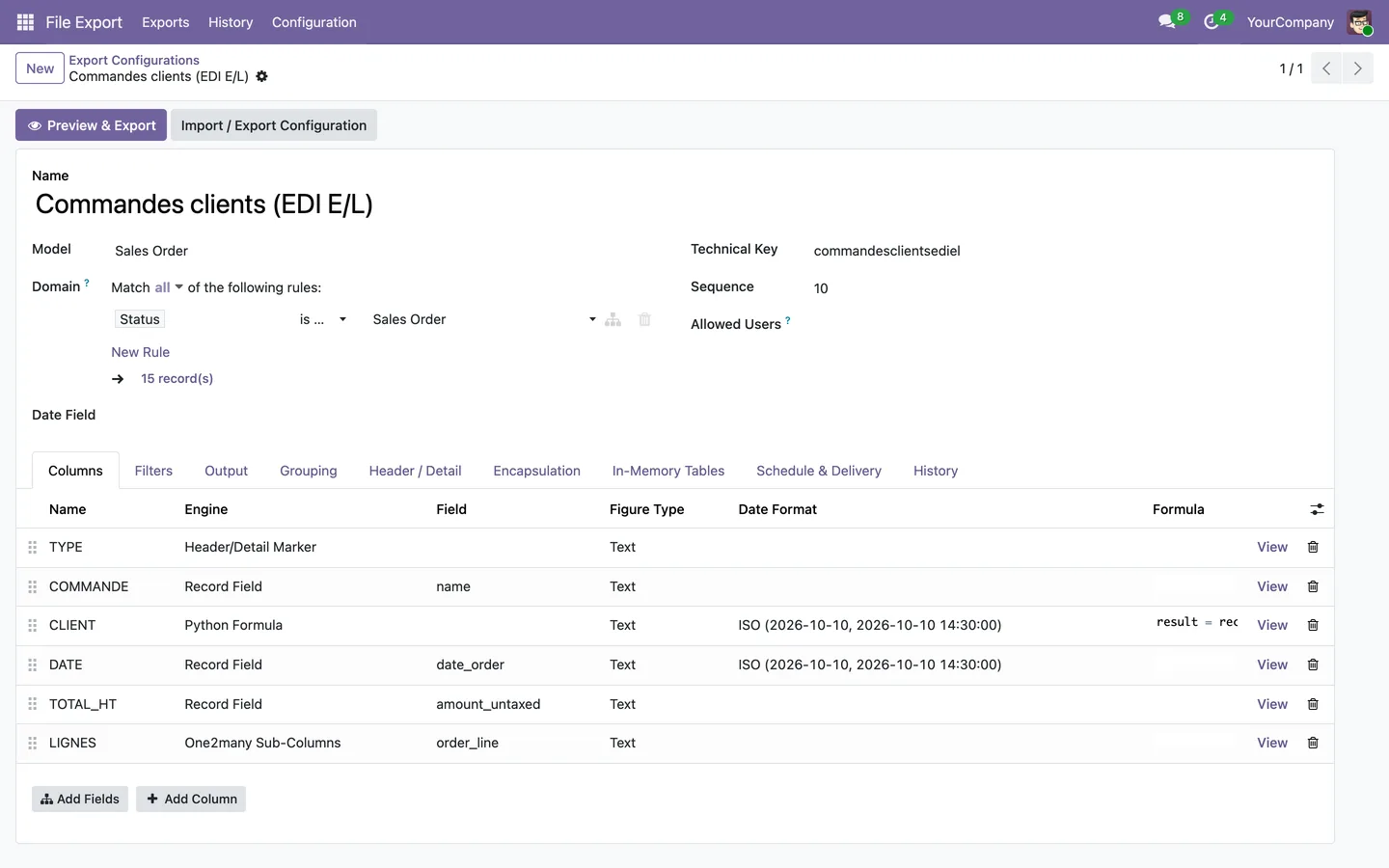Delete the TOTAL_HT column row
Screen dimensions: 1389x868
pos(1313,704)
